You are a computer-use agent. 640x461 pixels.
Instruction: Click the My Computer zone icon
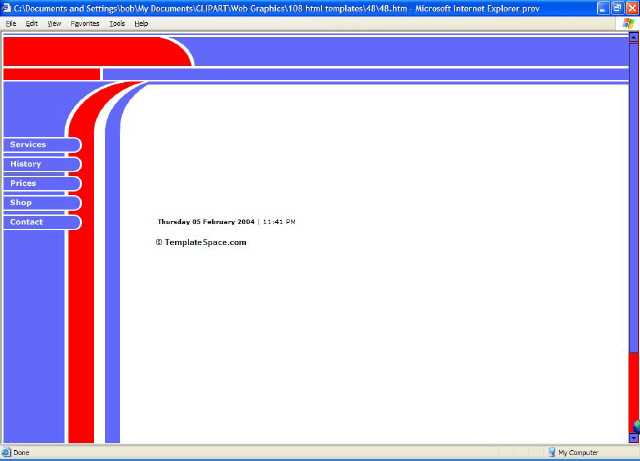click(551, 452)
